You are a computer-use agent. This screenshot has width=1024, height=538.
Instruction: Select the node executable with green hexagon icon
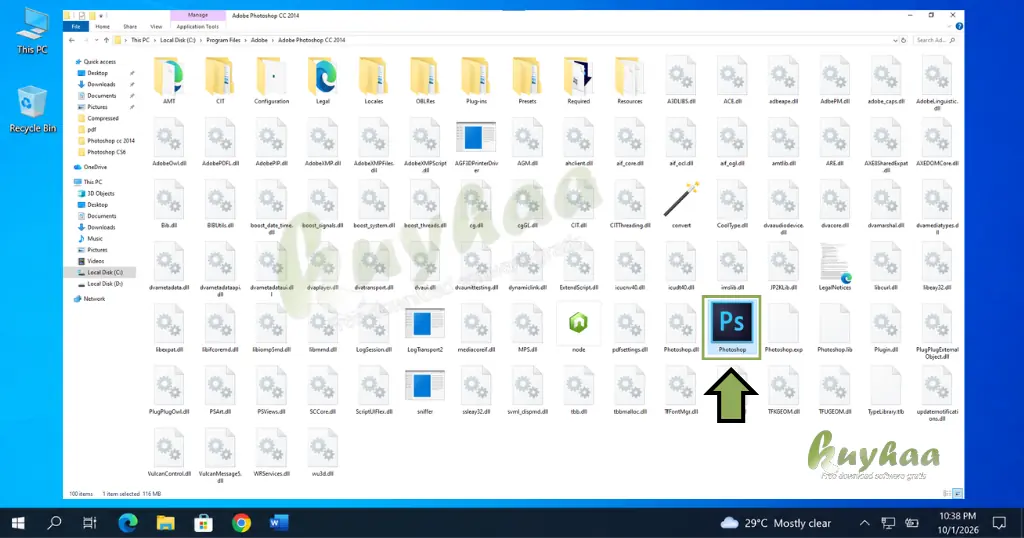[579, 329]
